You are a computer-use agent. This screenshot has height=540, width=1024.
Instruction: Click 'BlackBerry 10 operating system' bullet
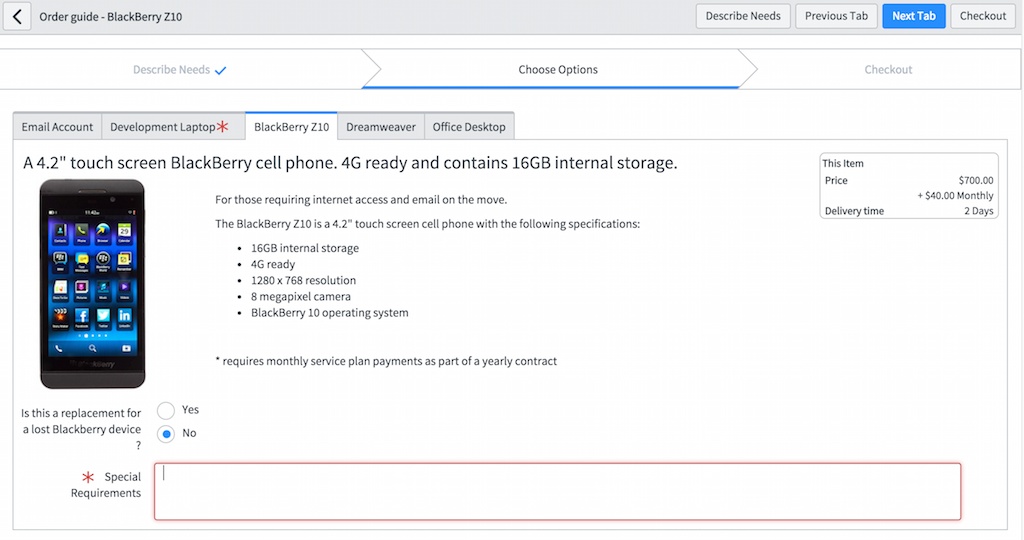(330, 313)
